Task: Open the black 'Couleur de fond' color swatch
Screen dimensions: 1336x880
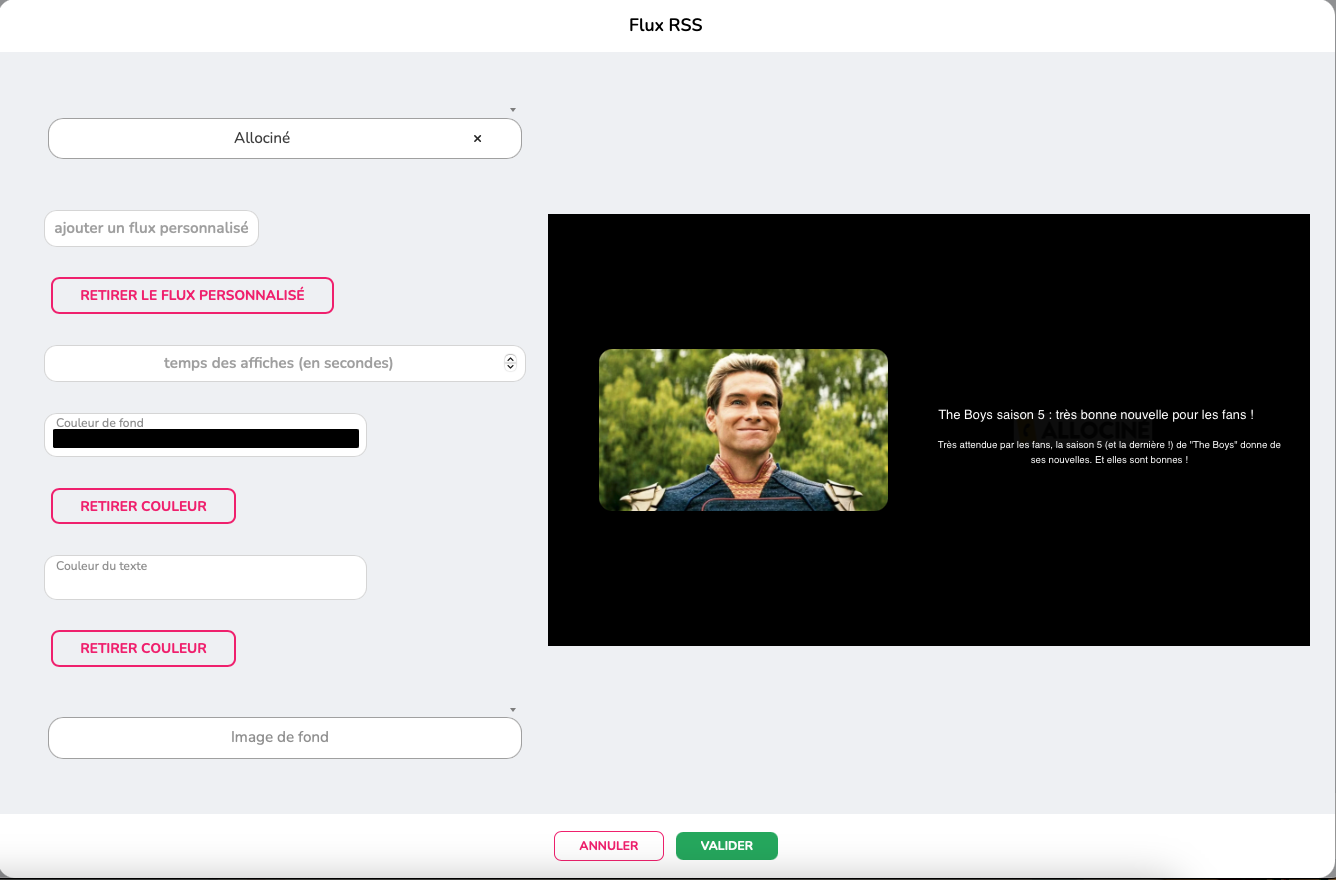Action: pyautogui.click(x=206, y=438)
